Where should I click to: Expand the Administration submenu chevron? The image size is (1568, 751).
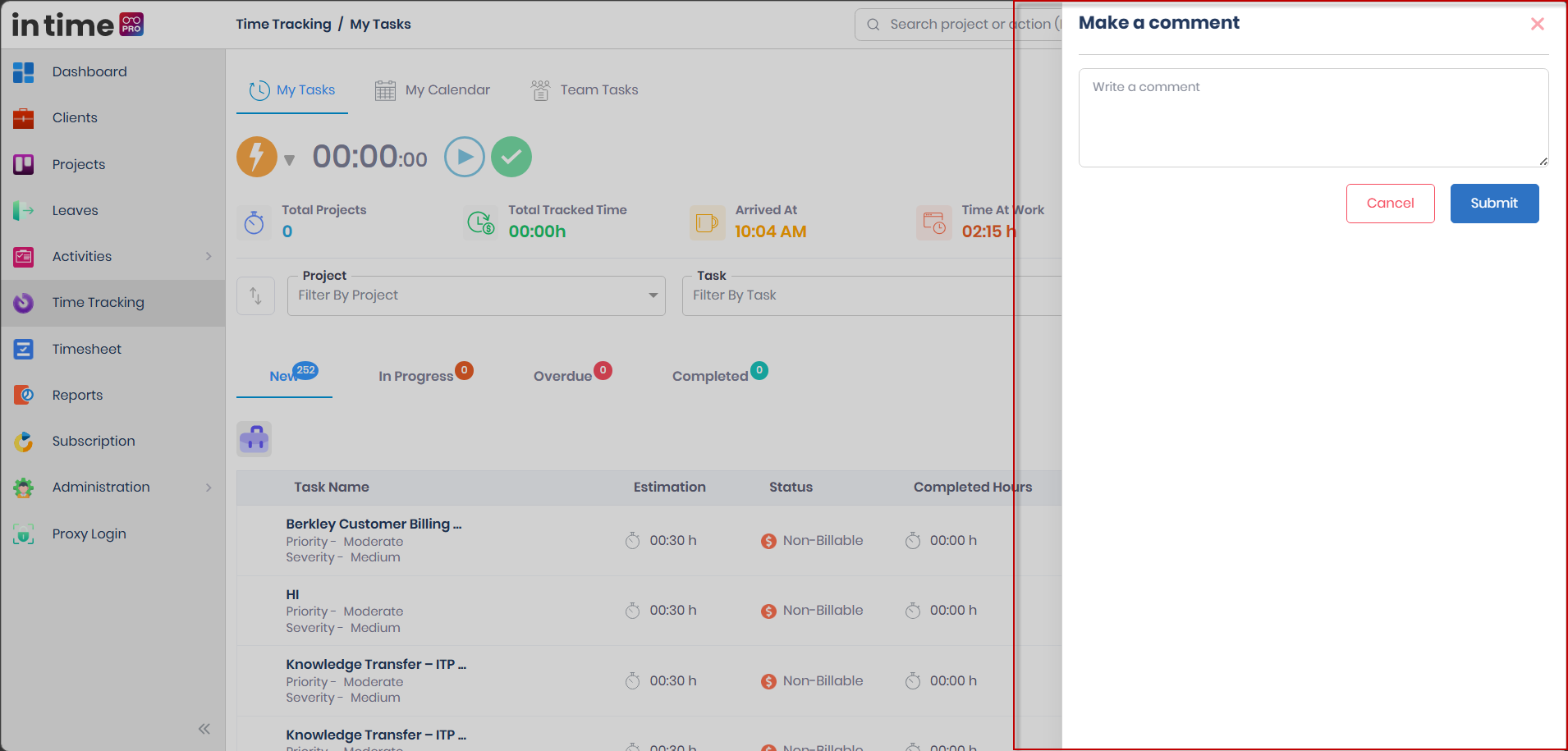tap(209, 488)
